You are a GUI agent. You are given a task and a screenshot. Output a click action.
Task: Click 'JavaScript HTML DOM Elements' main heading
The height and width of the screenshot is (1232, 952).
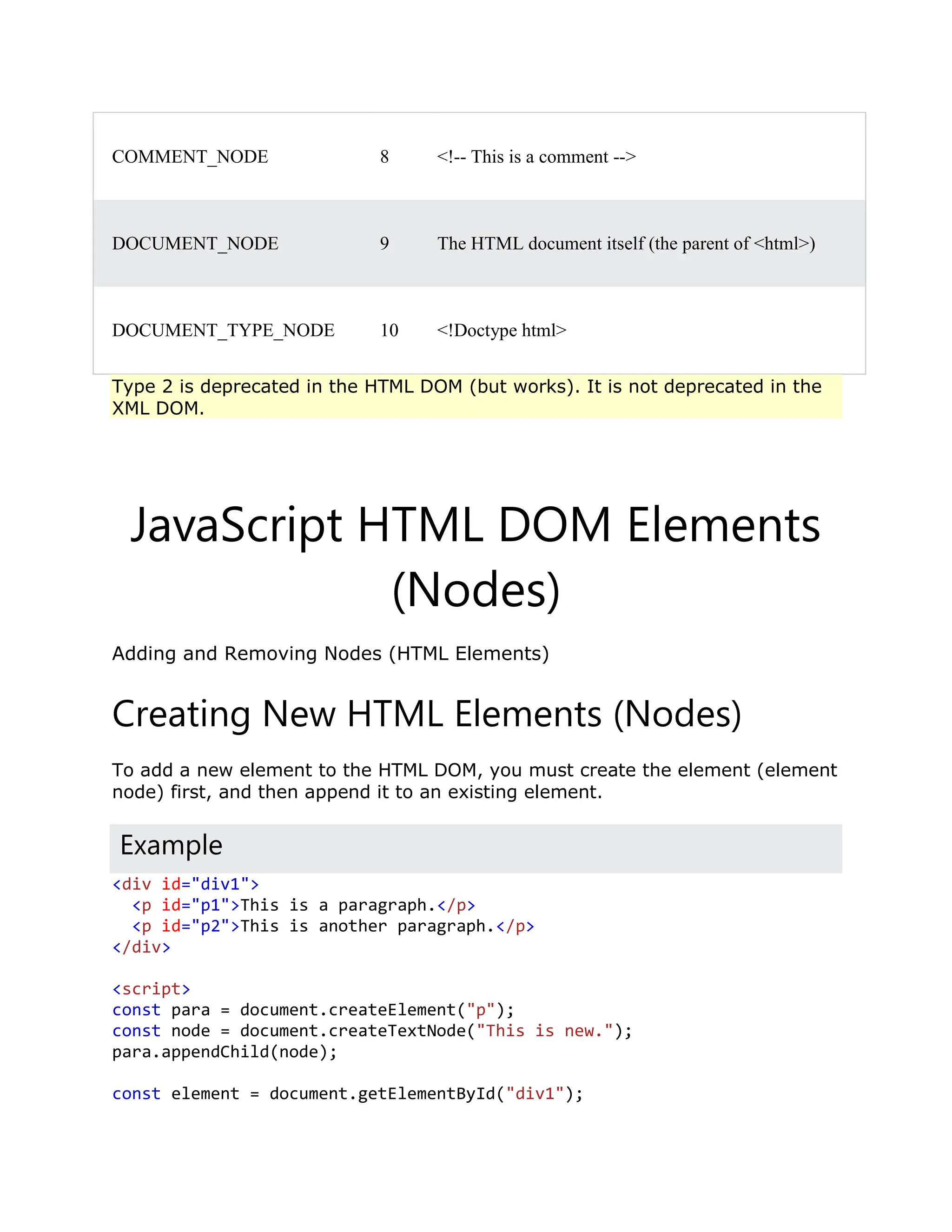[476, 526]
